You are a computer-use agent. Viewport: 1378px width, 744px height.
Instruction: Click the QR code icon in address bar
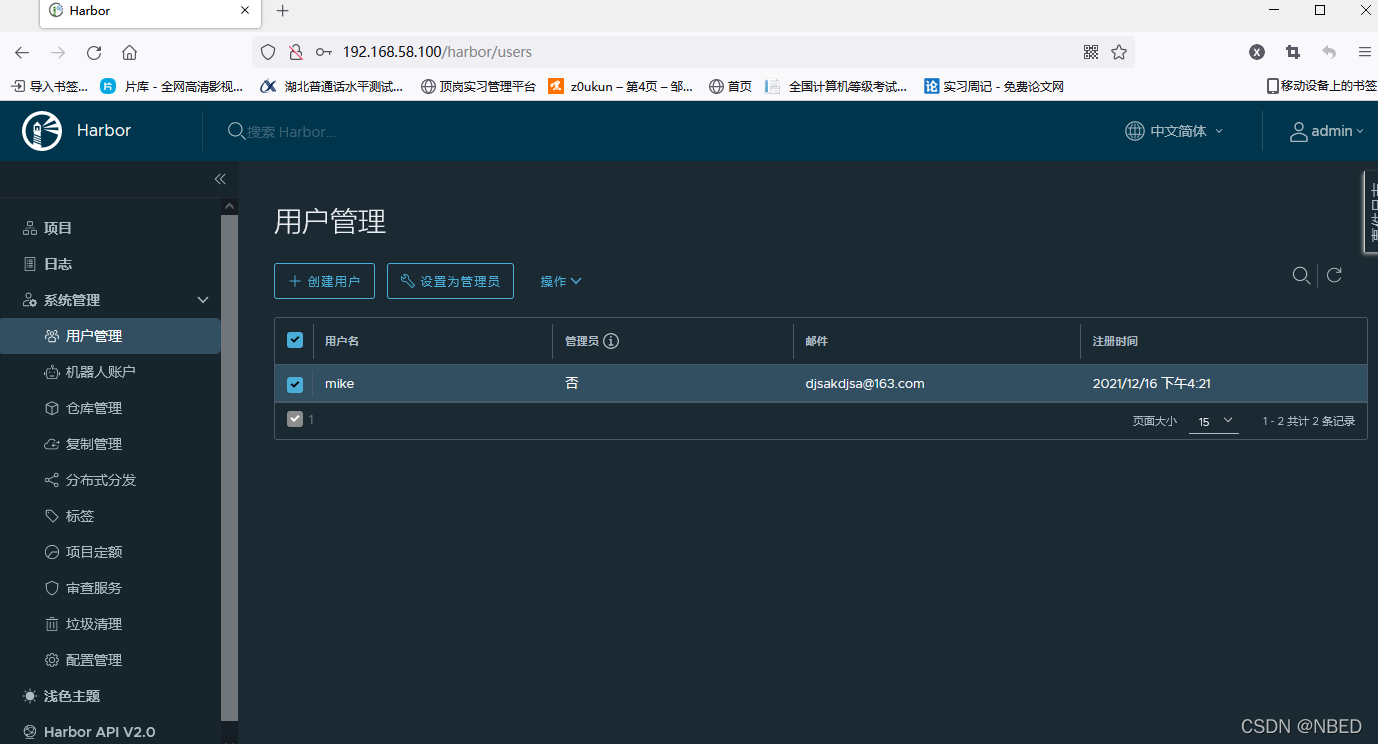(x=1091, y=52)
